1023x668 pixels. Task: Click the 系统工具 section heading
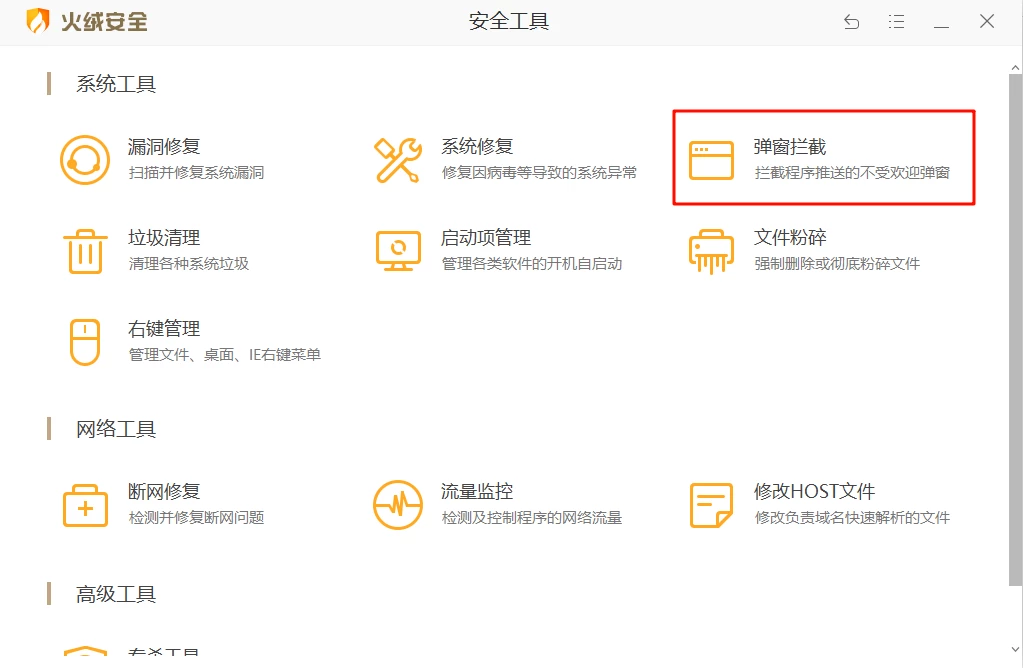116,84
